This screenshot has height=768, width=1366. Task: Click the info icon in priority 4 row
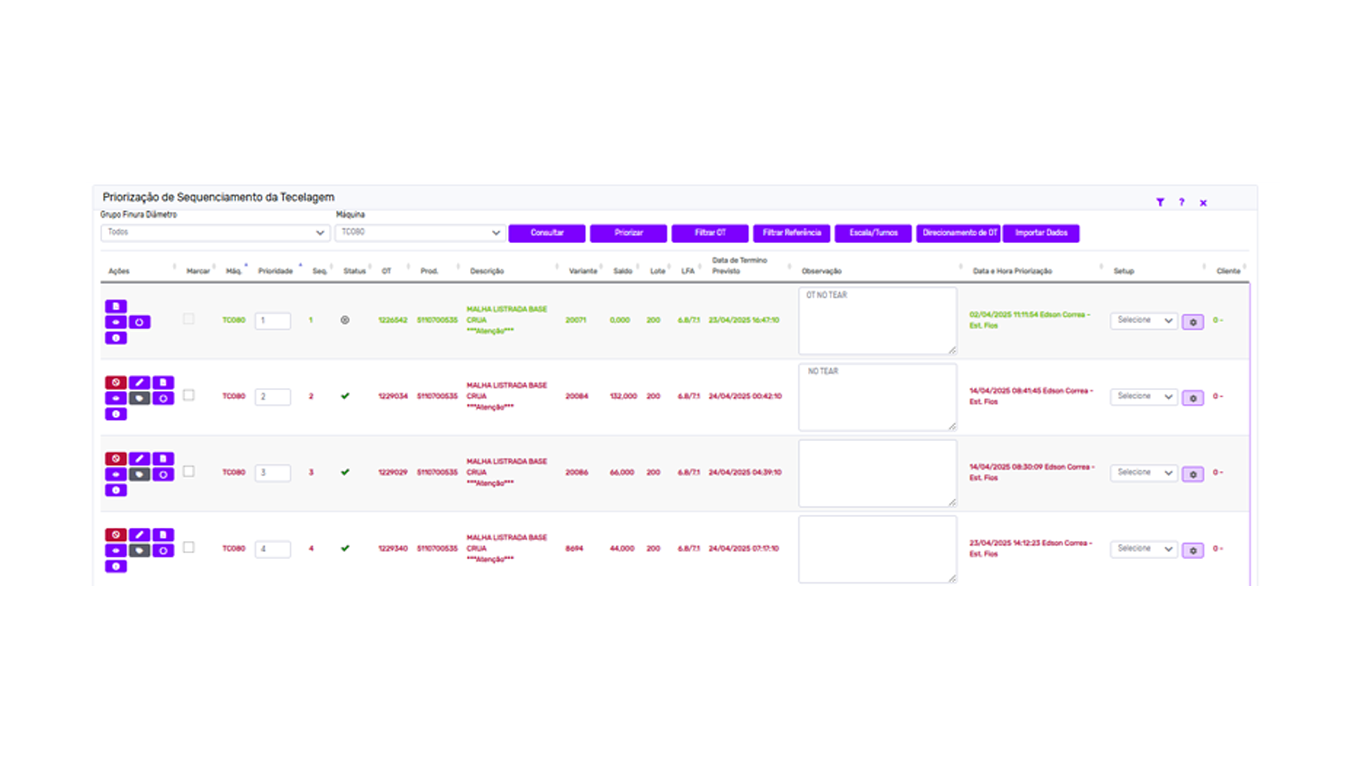pos(116,567)
